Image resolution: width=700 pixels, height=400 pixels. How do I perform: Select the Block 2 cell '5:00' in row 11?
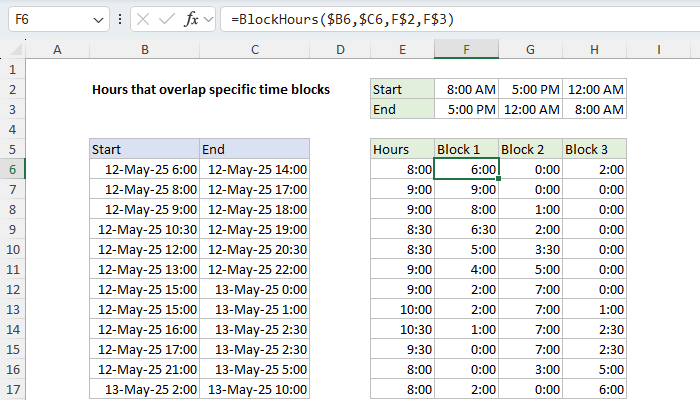click(530, 269)
